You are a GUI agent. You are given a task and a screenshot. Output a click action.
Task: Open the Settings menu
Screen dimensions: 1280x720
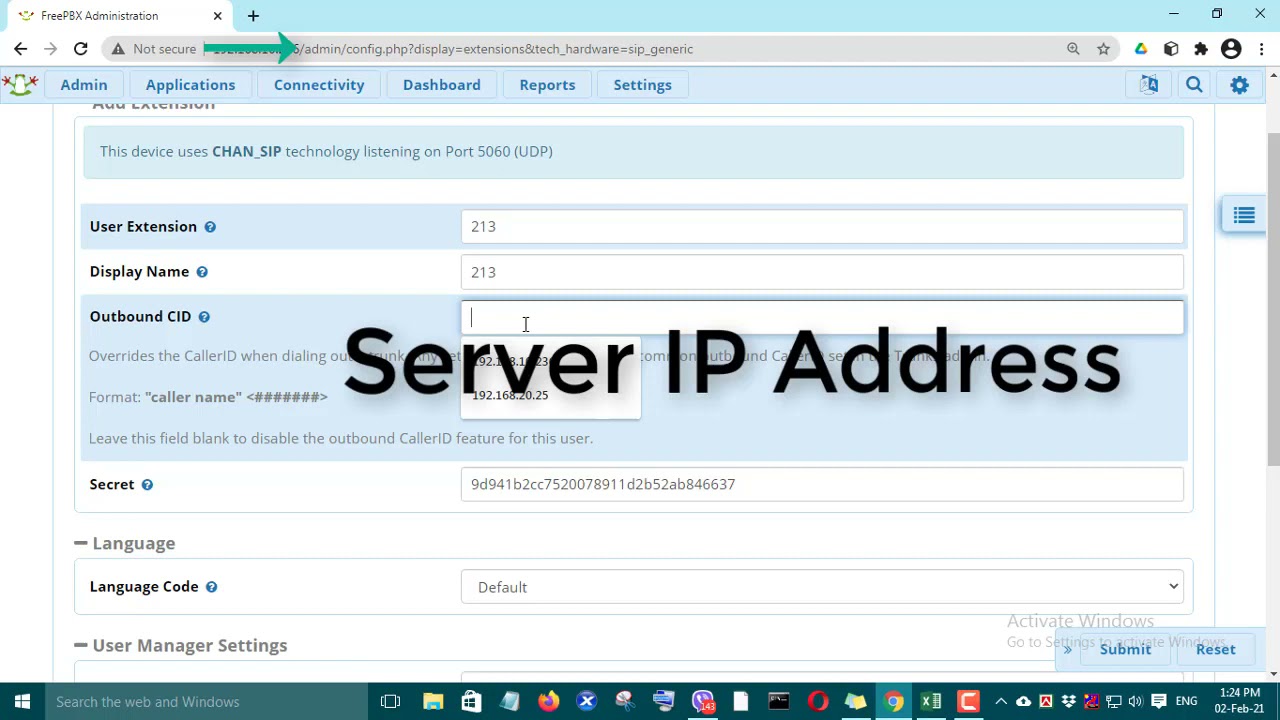pyautogui.click(x=642, y=85)
